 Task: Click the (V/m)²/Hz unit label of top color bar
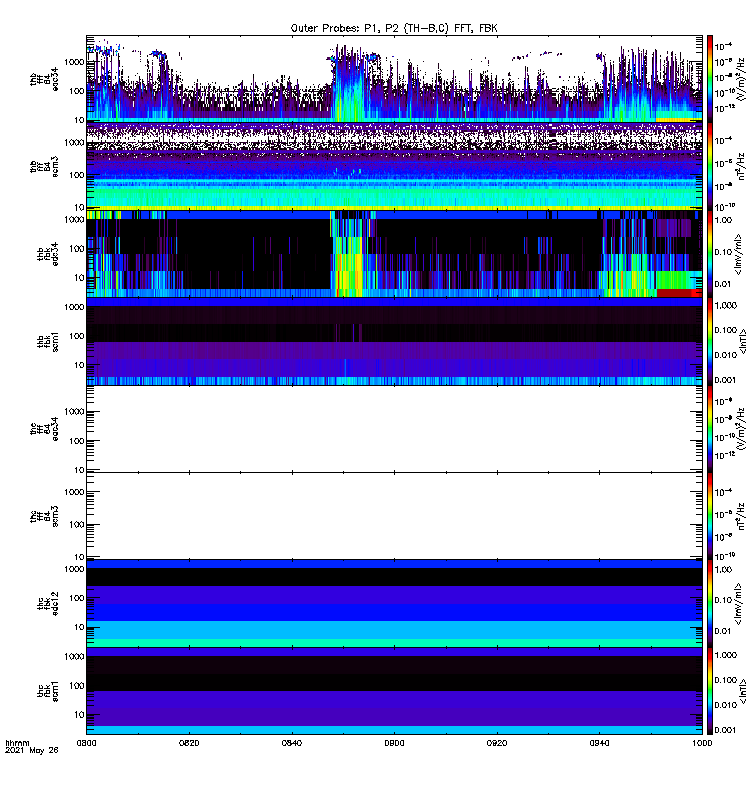[741, 79]
